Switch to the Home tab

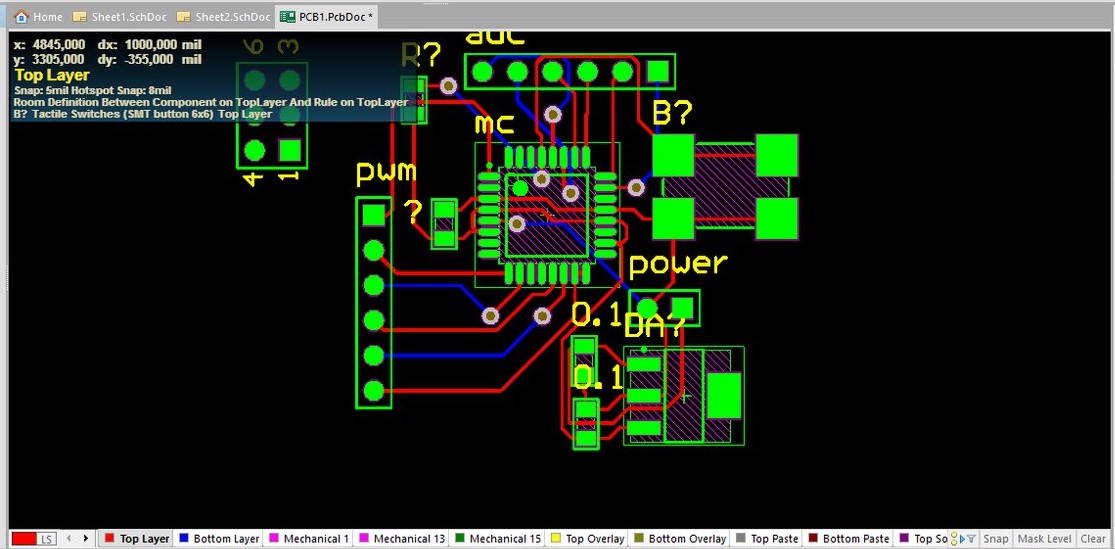(39, 16)
